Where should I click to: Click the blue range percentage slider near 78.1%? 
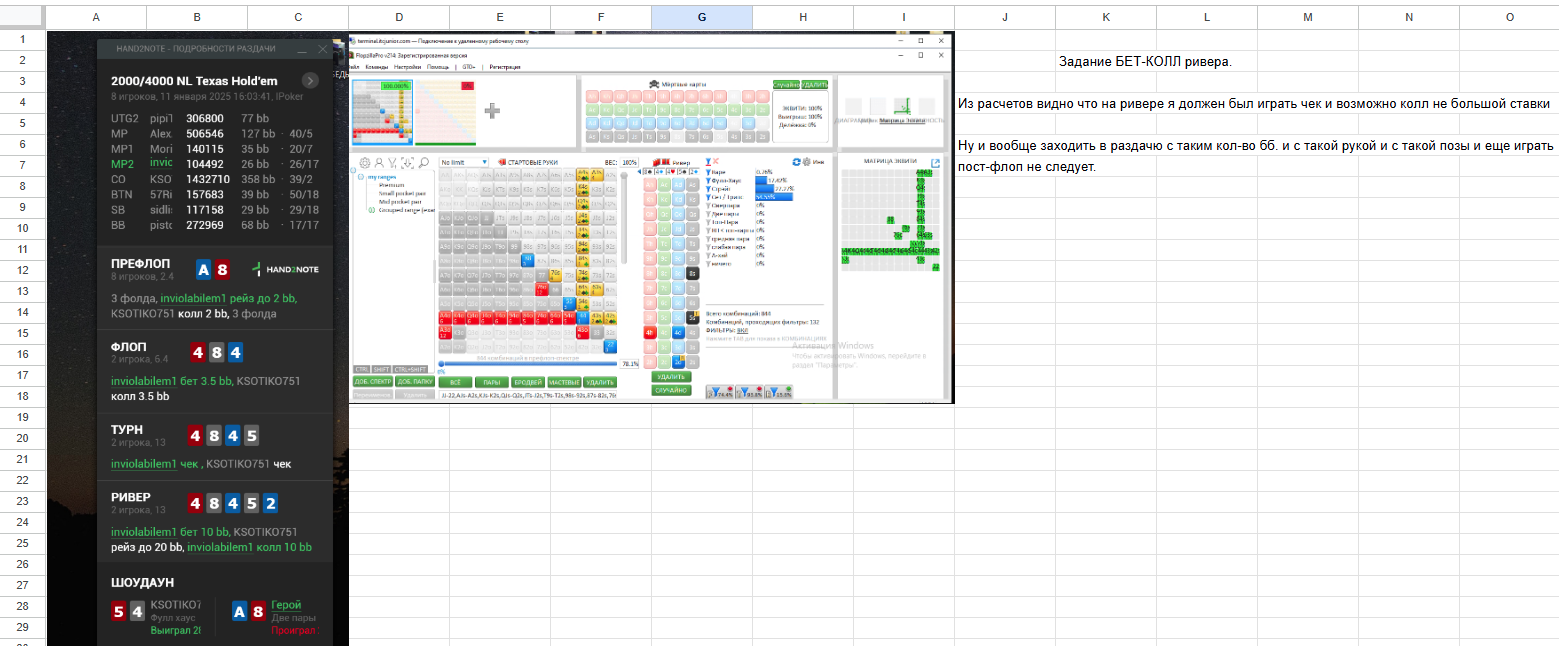[529, 364]
